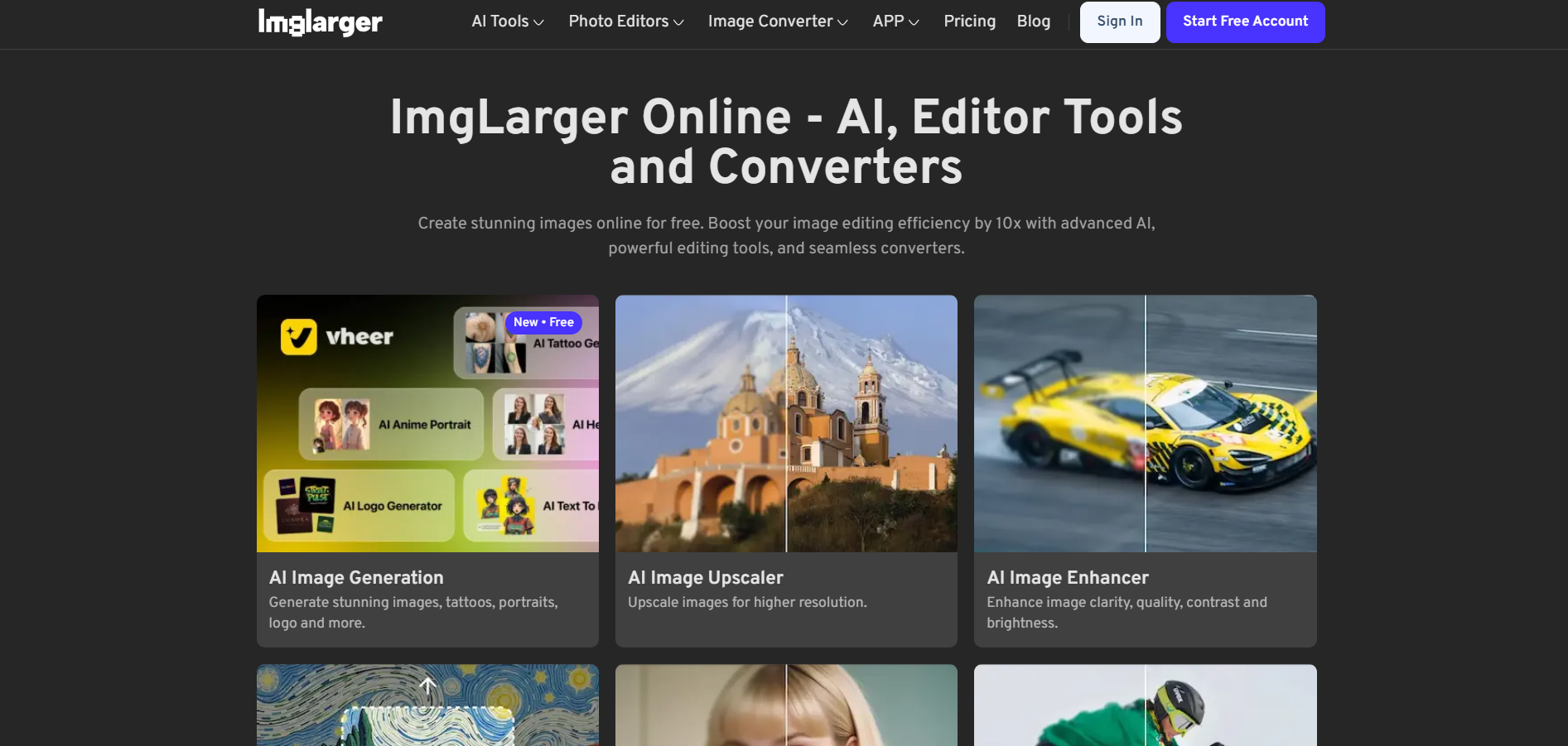Select the AI Logo Generator tile
Screen dimensions: 1568x746
click(359, 506)
